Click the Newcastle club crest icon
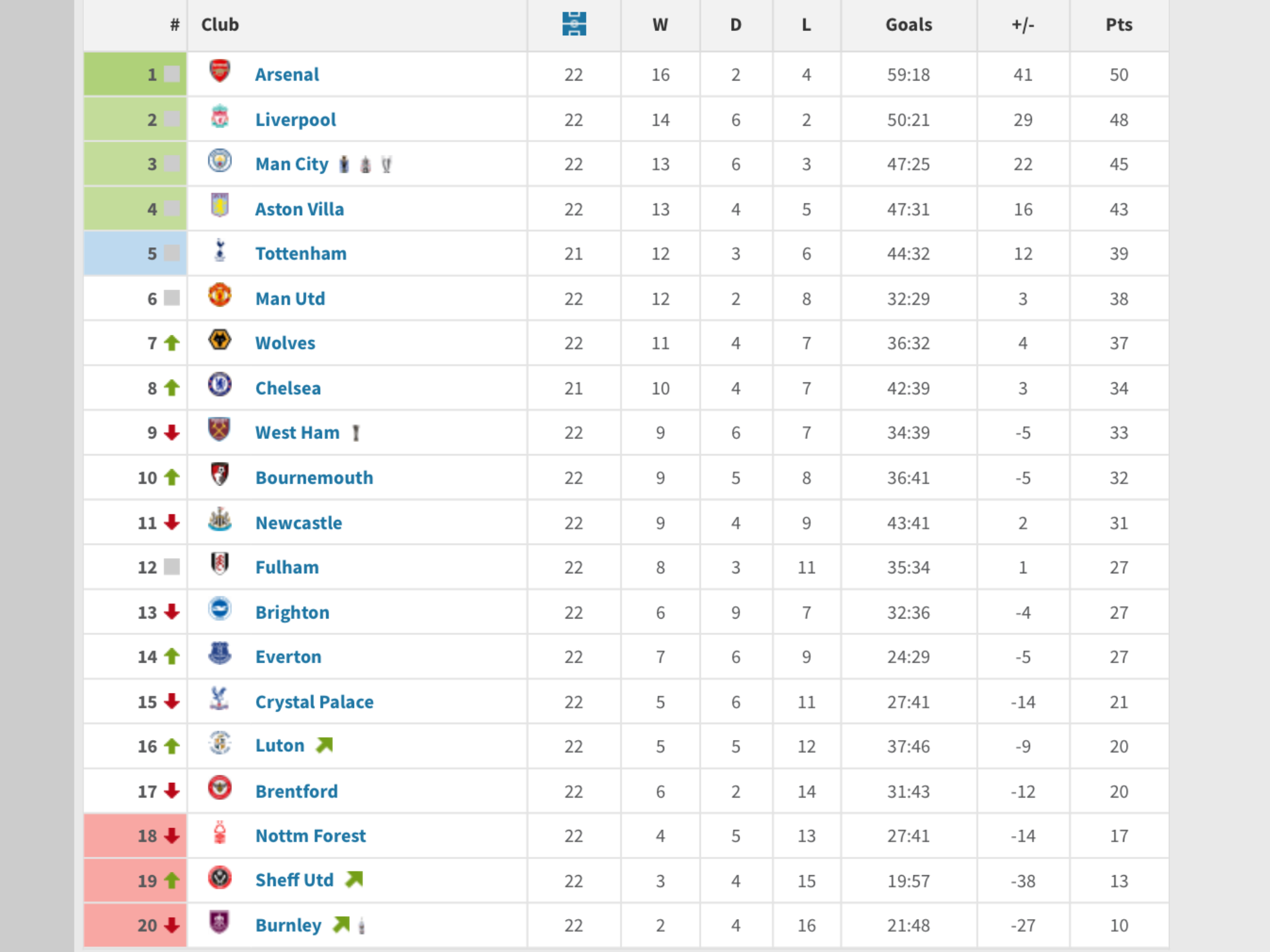 [x=220, y=519]
